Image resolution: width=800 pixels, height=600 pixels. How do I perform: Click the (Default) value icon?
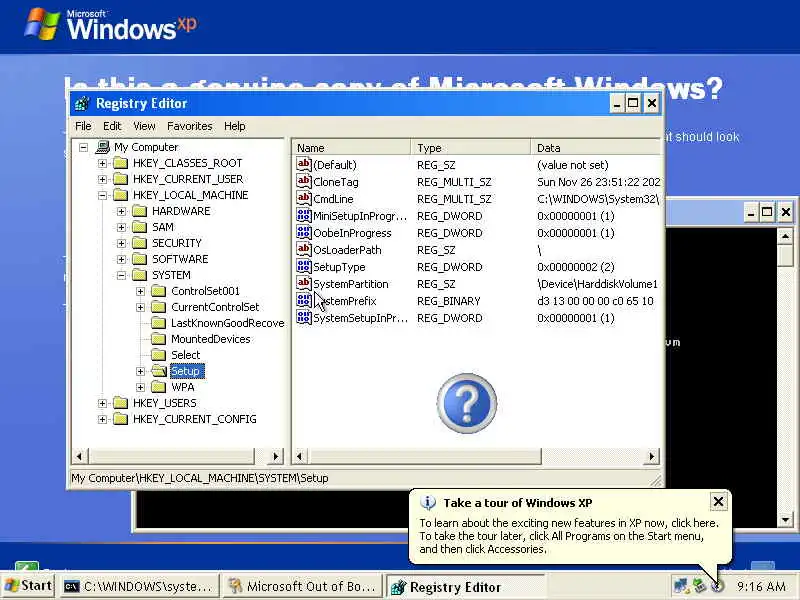[304, 164]
